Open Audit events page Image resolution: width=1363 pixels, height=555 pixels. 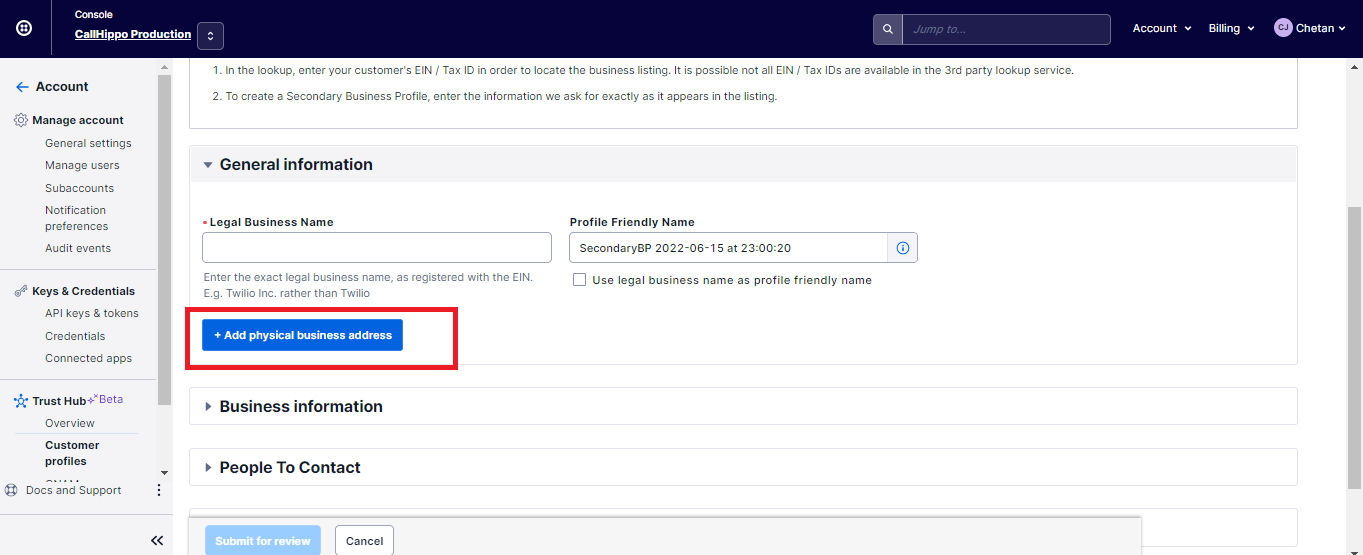point(78,248)
